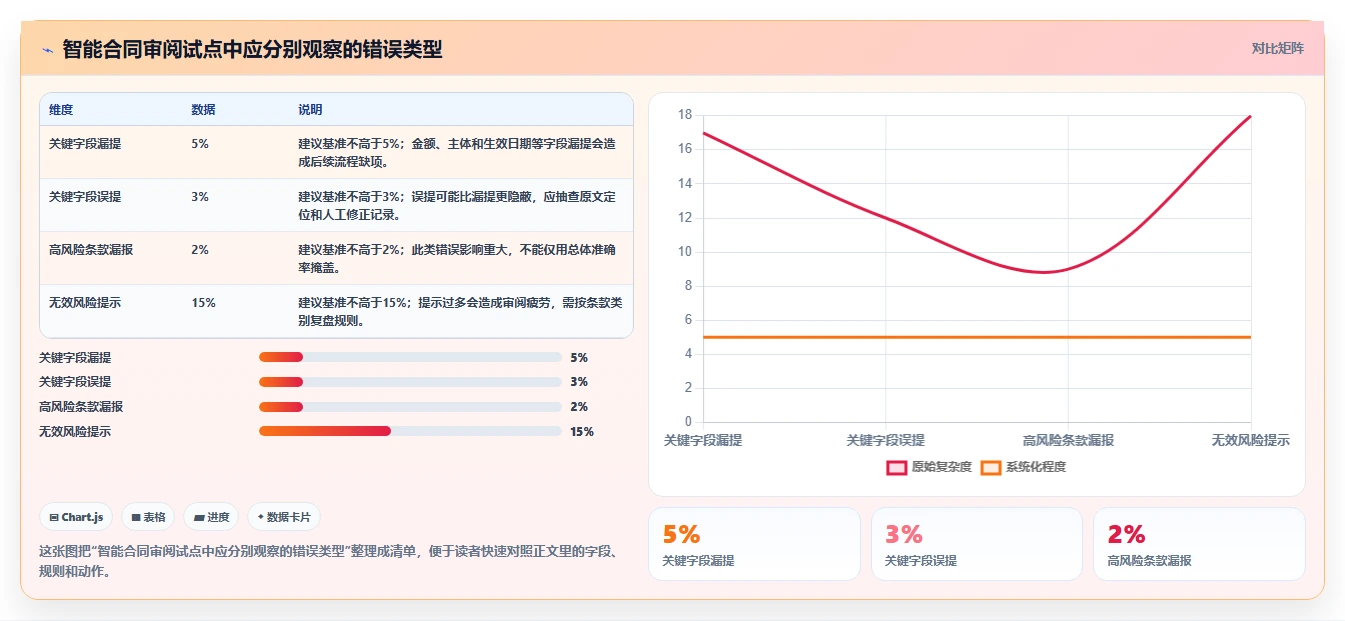This screenshot has height=621, width=1345.
Task: Click the 维度 column header
Action: click(61, 110)
